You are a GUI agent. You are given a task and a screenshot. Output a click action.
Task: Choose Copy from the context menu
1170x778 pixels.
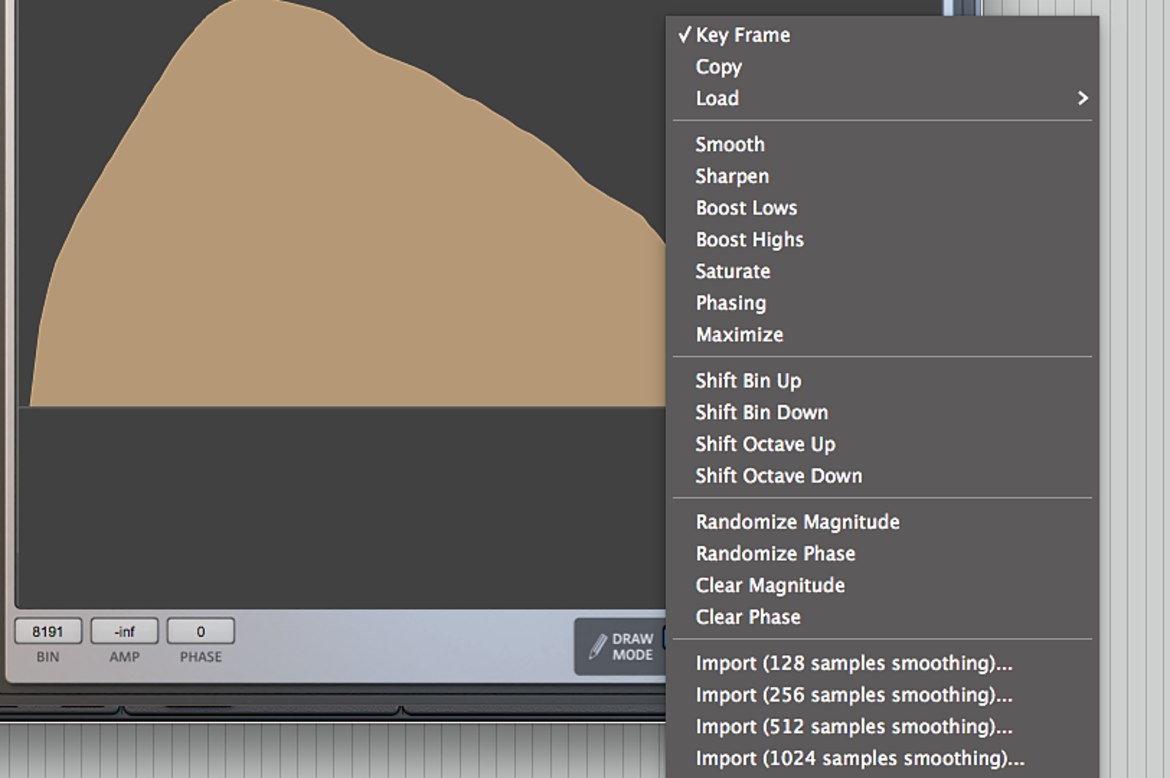coord(882,66)
